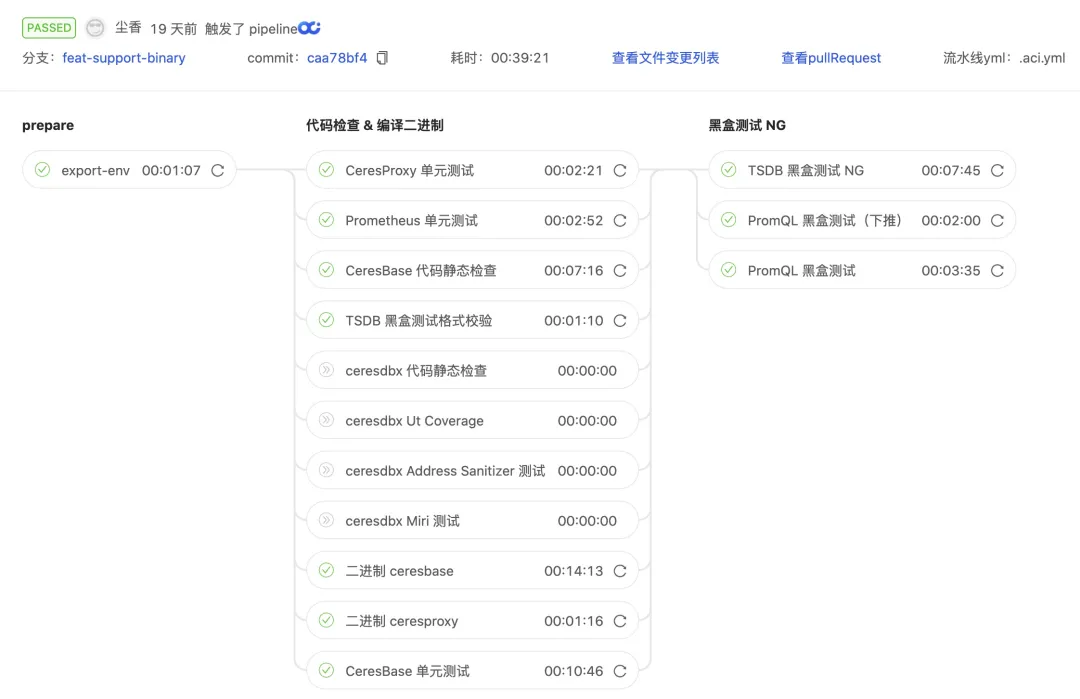
Task: Open ceresdbx Address Sanitizer 测试 job row
Action: pyautogui.click(x=472, y=471)
